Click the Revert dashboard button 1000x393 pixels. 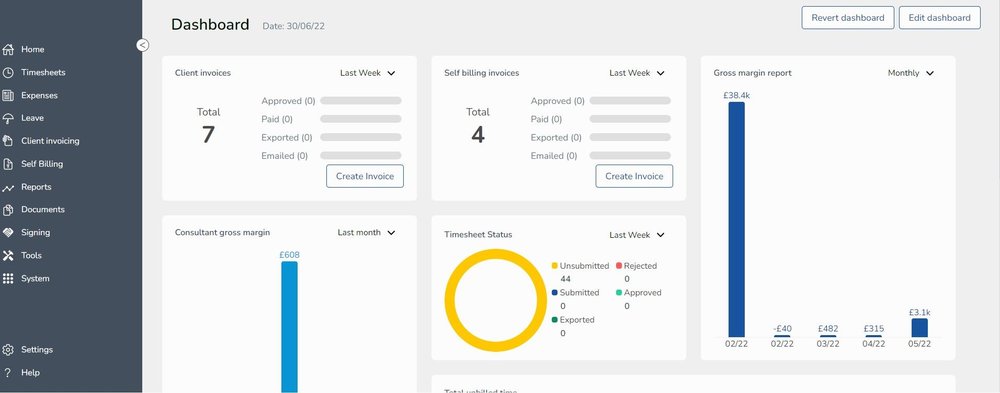848,18
